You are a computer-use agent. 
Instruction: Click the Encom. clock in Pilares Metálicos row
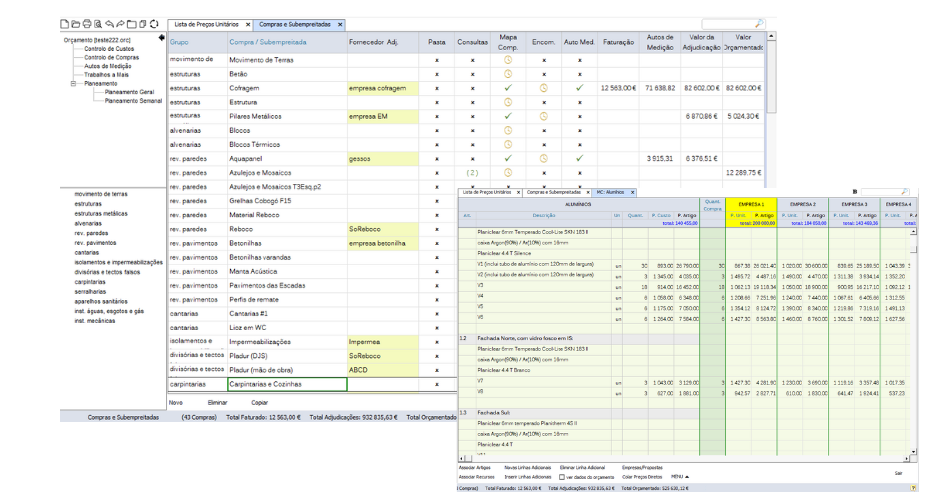coord(544,116)
